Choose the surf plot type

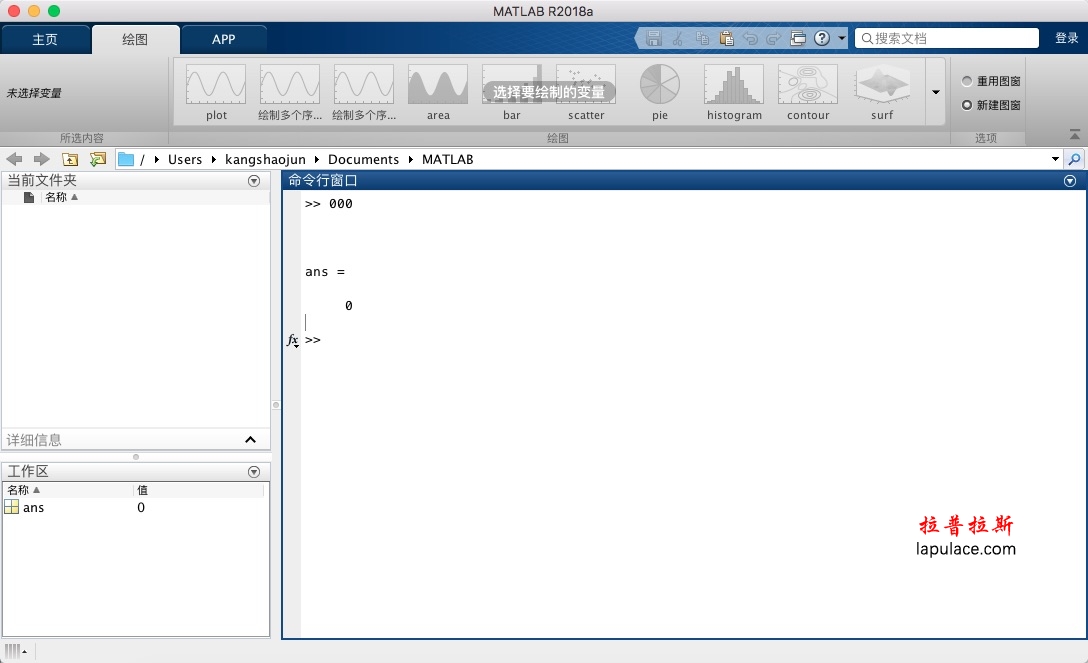pos(882,93)
